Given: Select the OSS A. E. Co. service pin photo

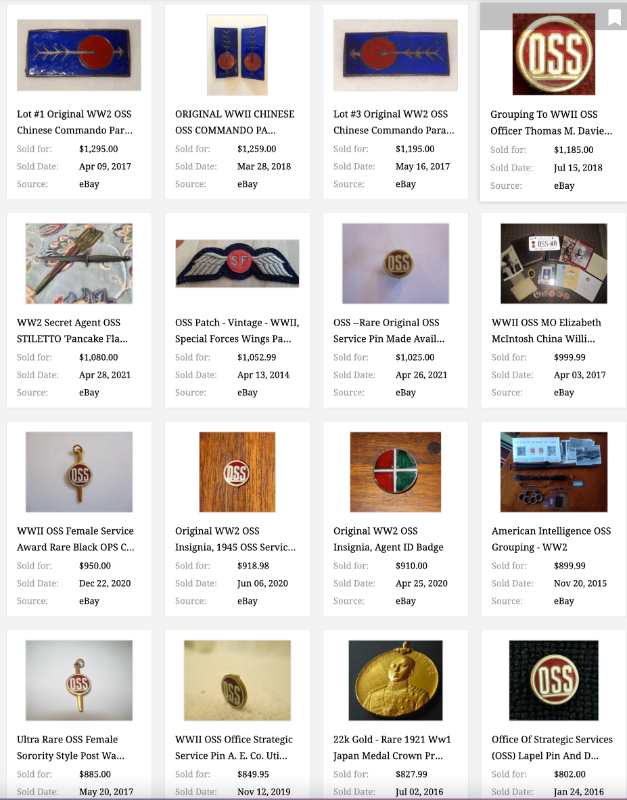Looking at the screenshot, I should coord(237,680).
